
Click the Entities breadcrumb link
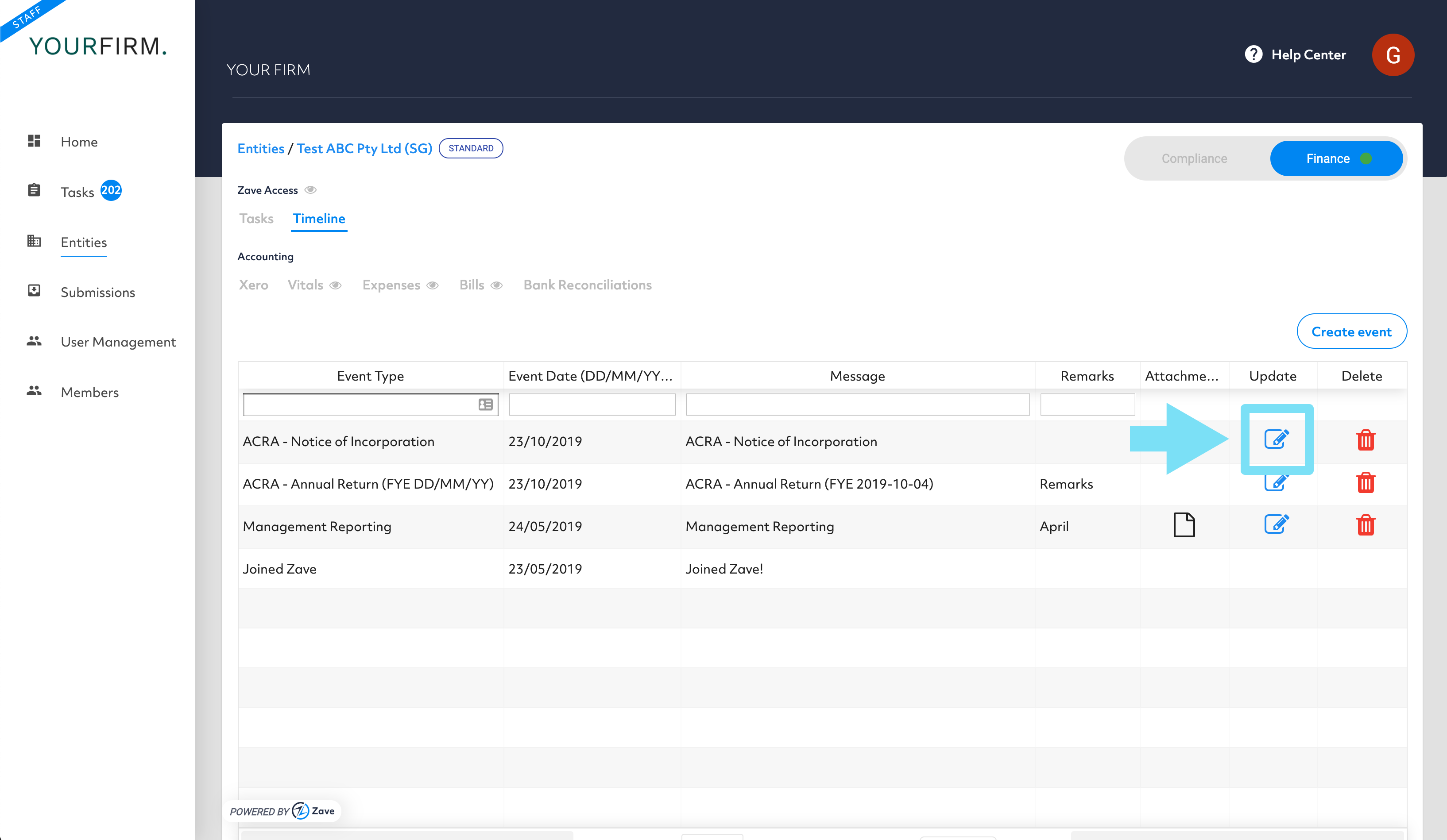261,149
